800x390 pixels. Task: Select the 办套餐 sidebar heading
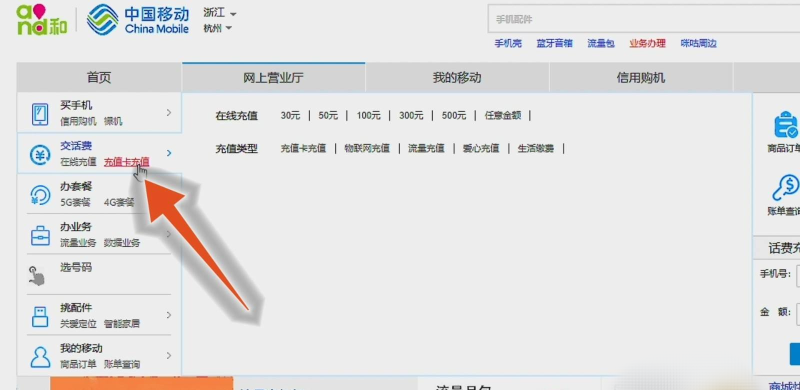76,186
